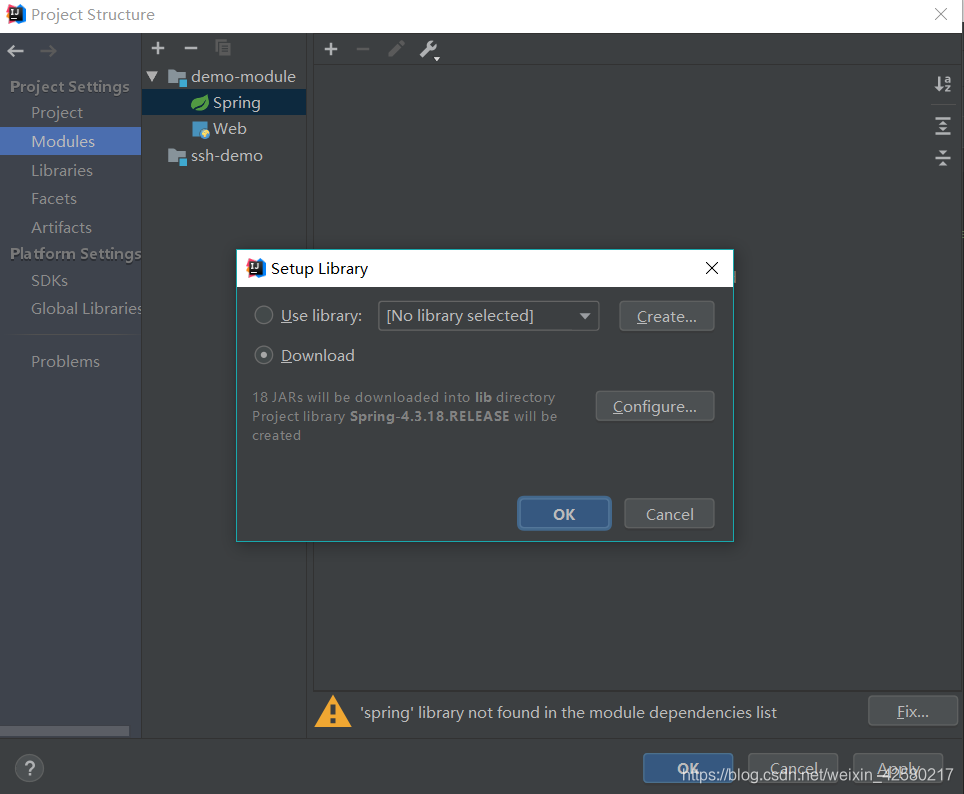Click Fix button for spring warning

pos(913,711)
